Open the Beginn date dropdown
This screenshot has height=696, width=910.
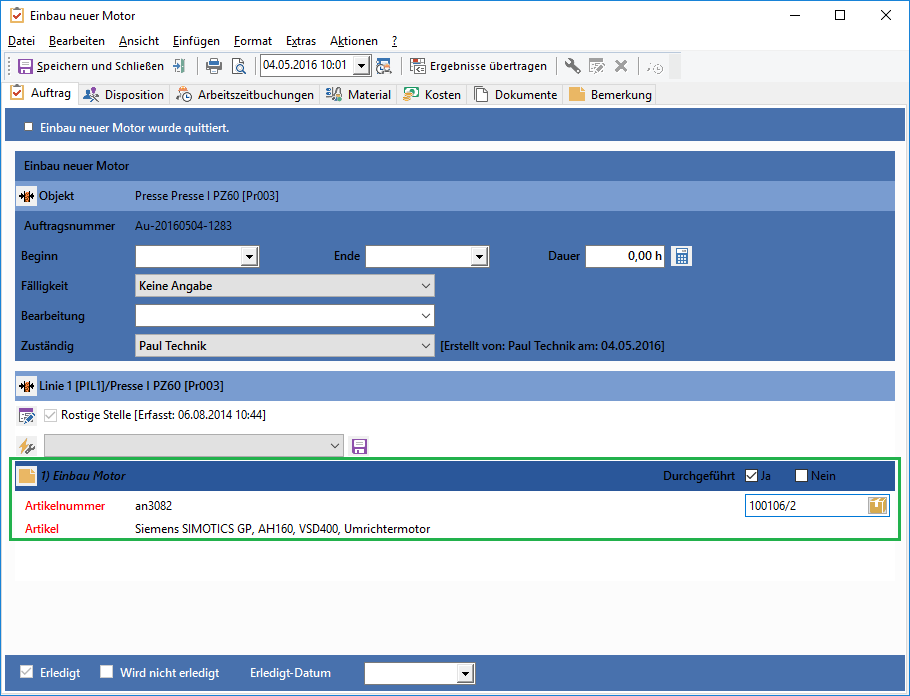(x=249, y=256)
